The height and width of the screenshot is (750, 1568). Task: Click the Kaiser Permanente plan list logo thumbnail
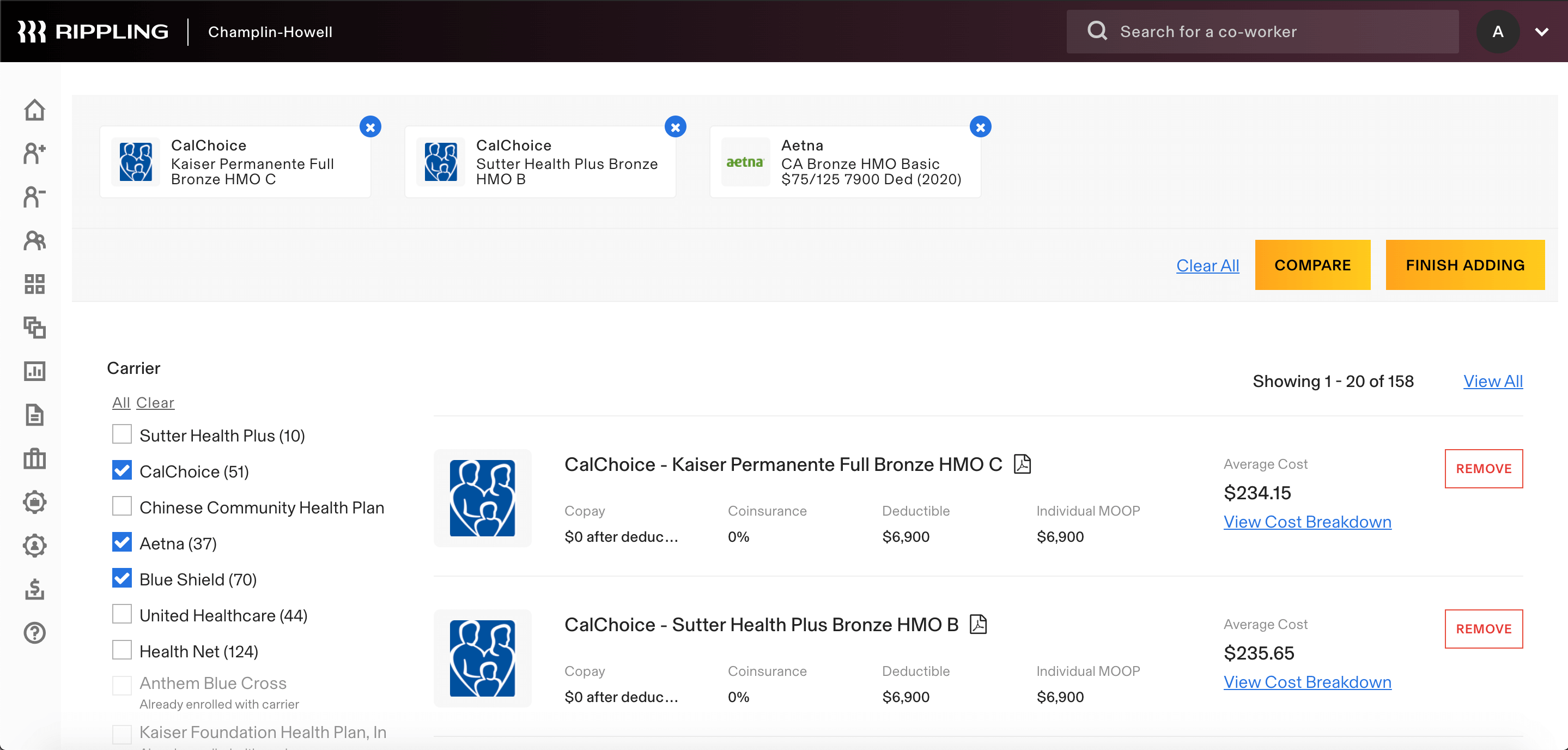[x=482, y=498]
